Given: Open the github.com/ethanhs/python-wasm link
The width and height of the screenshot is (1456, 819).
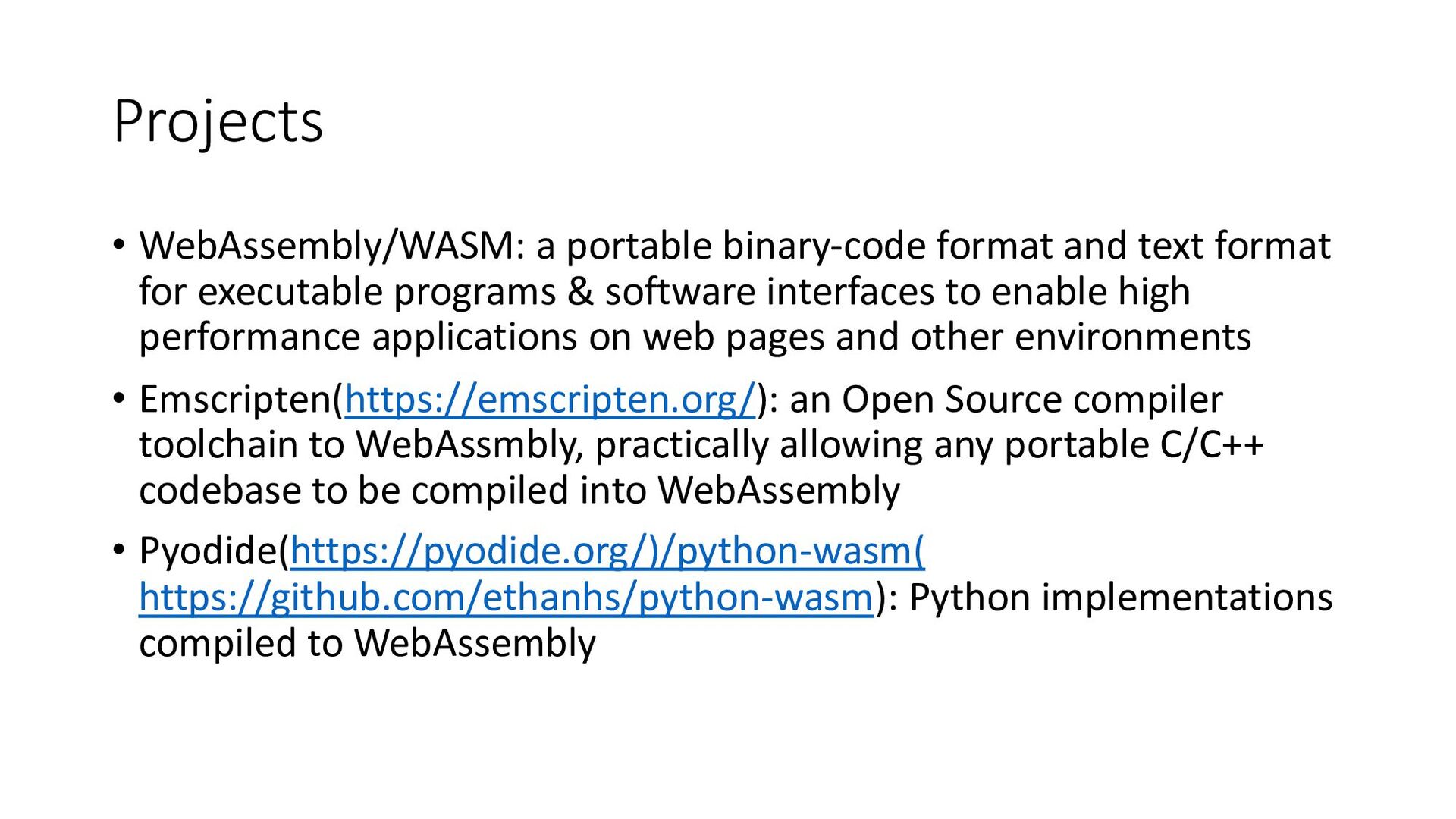Looking at the screenshot, I should (507, 598).
